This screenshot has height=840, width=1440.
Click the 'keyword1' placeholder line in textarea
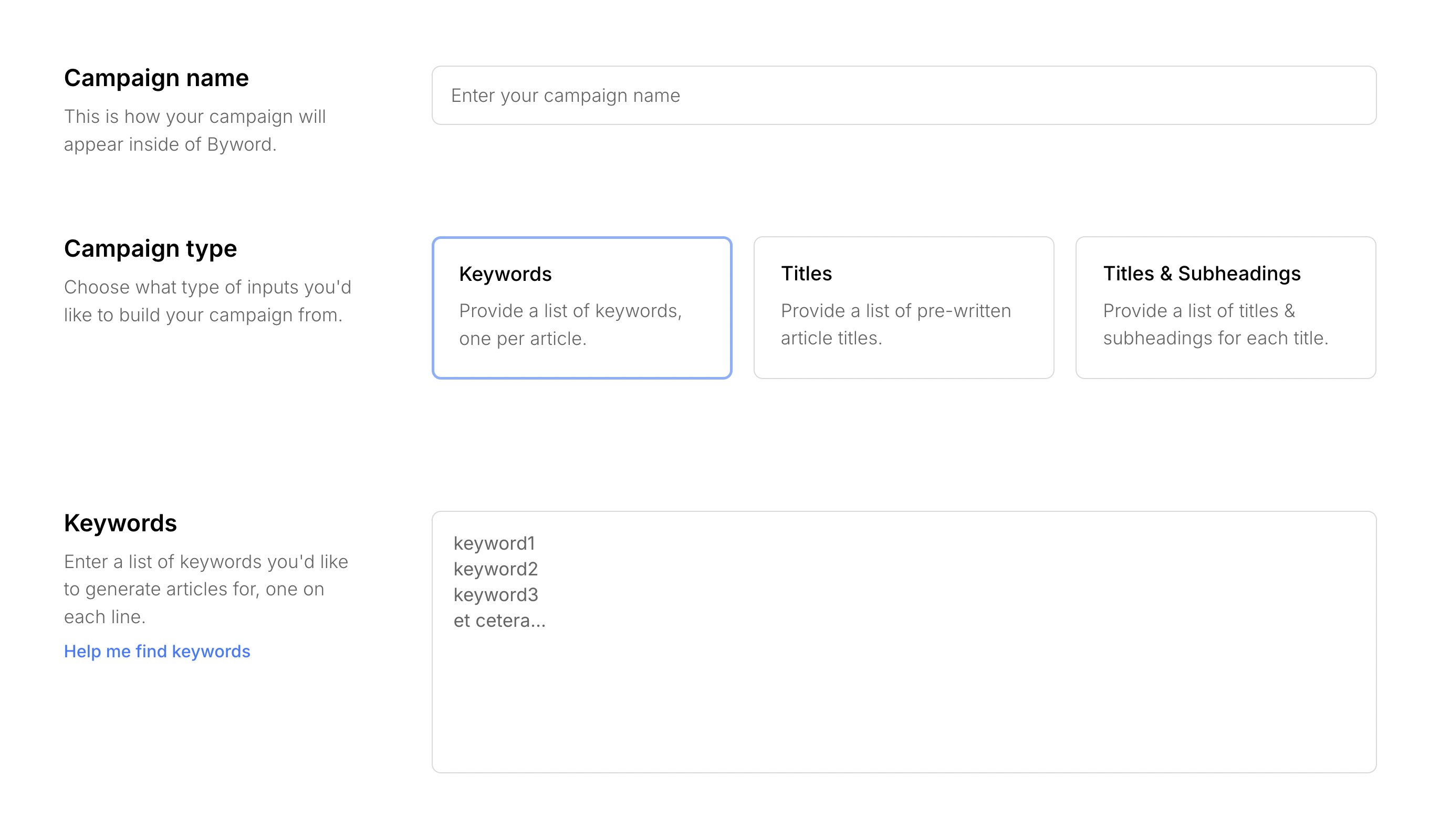click(x=494, y=543)
